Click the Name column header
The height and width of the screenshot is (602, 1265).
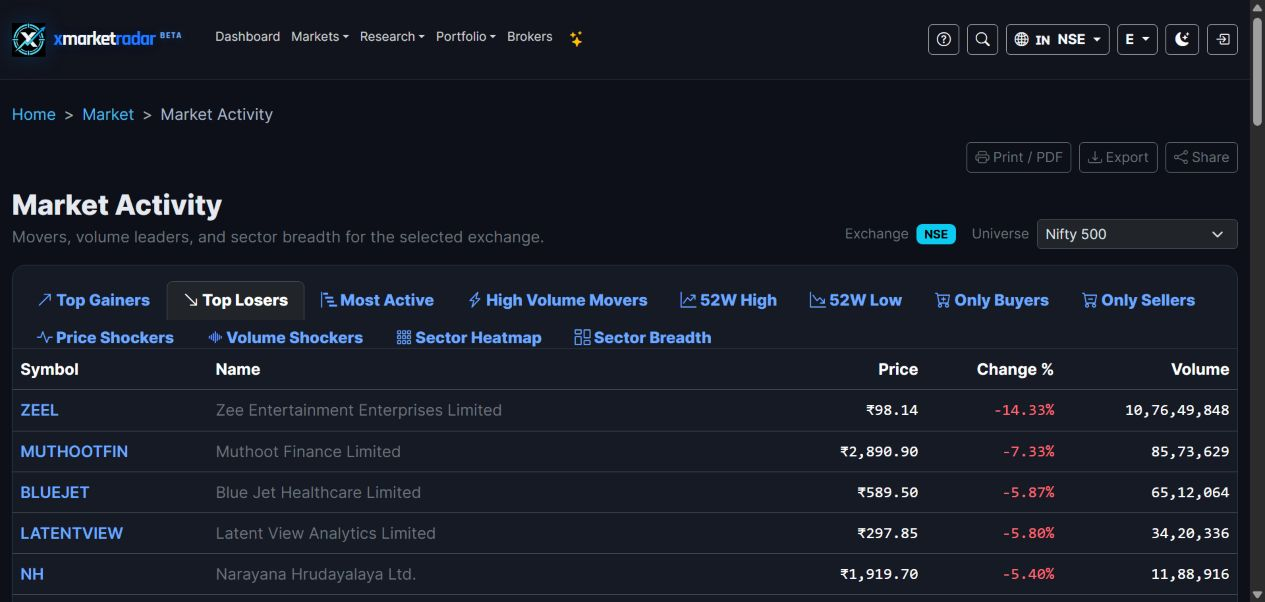(x=238, y=369)
